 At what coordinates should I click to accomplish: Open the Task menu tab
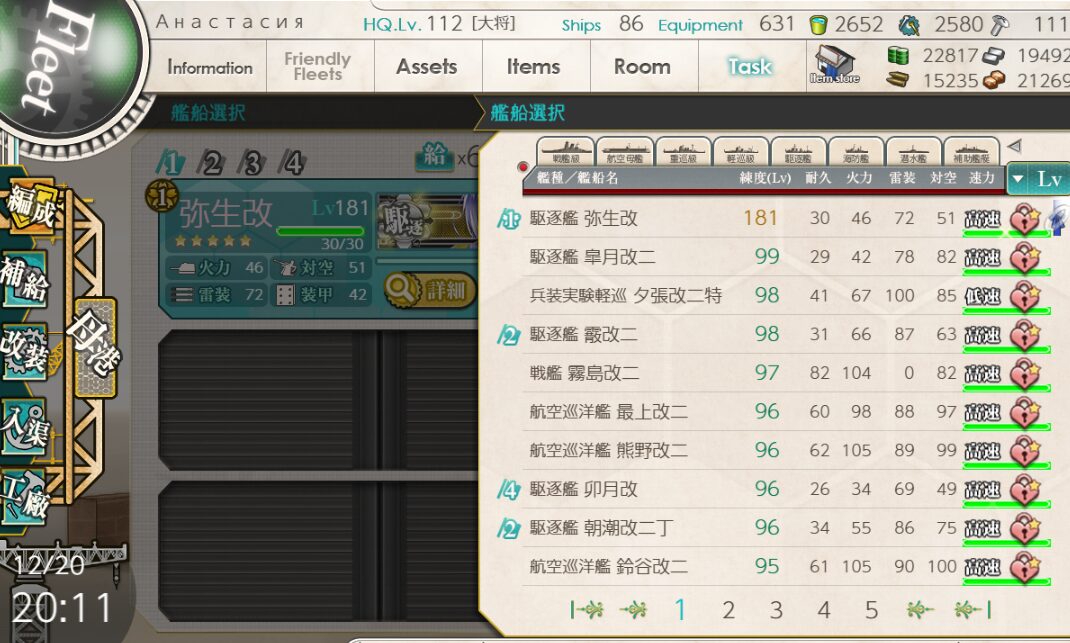[750, 66]
